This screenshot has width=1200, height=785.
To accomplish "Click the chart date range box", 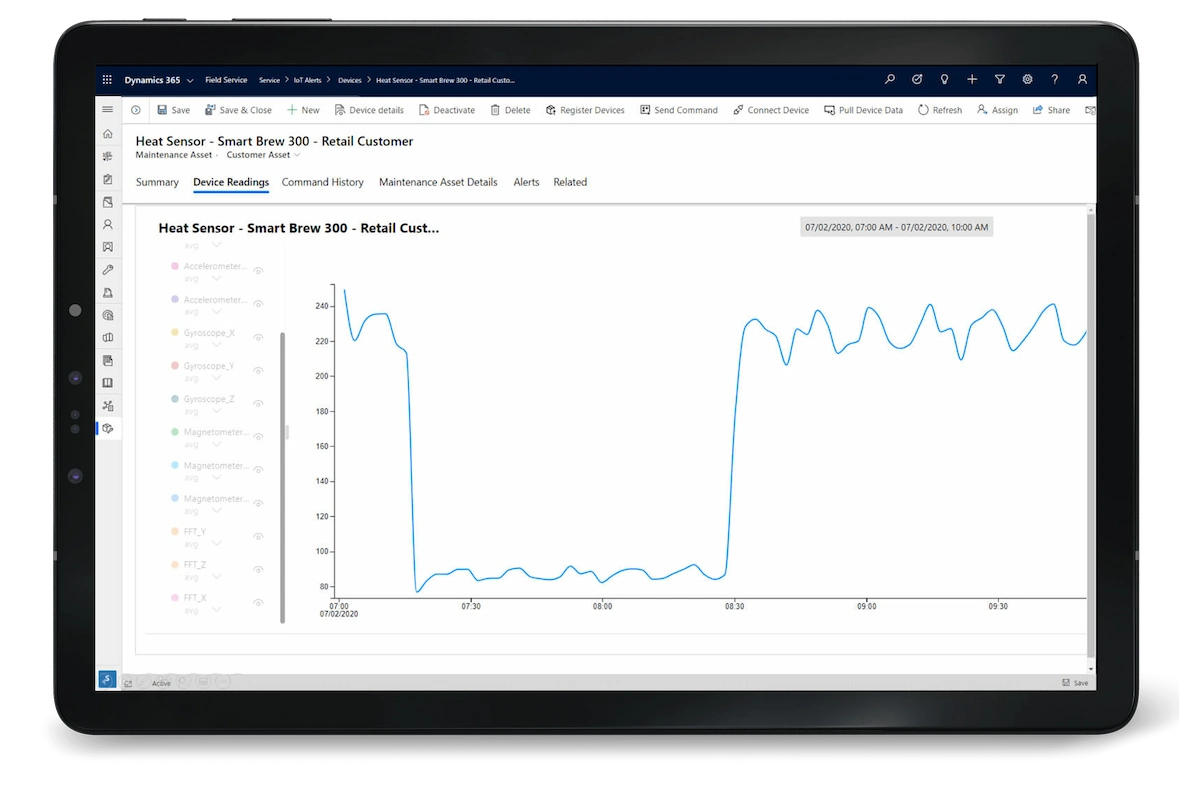I will [x=897, y=227].
